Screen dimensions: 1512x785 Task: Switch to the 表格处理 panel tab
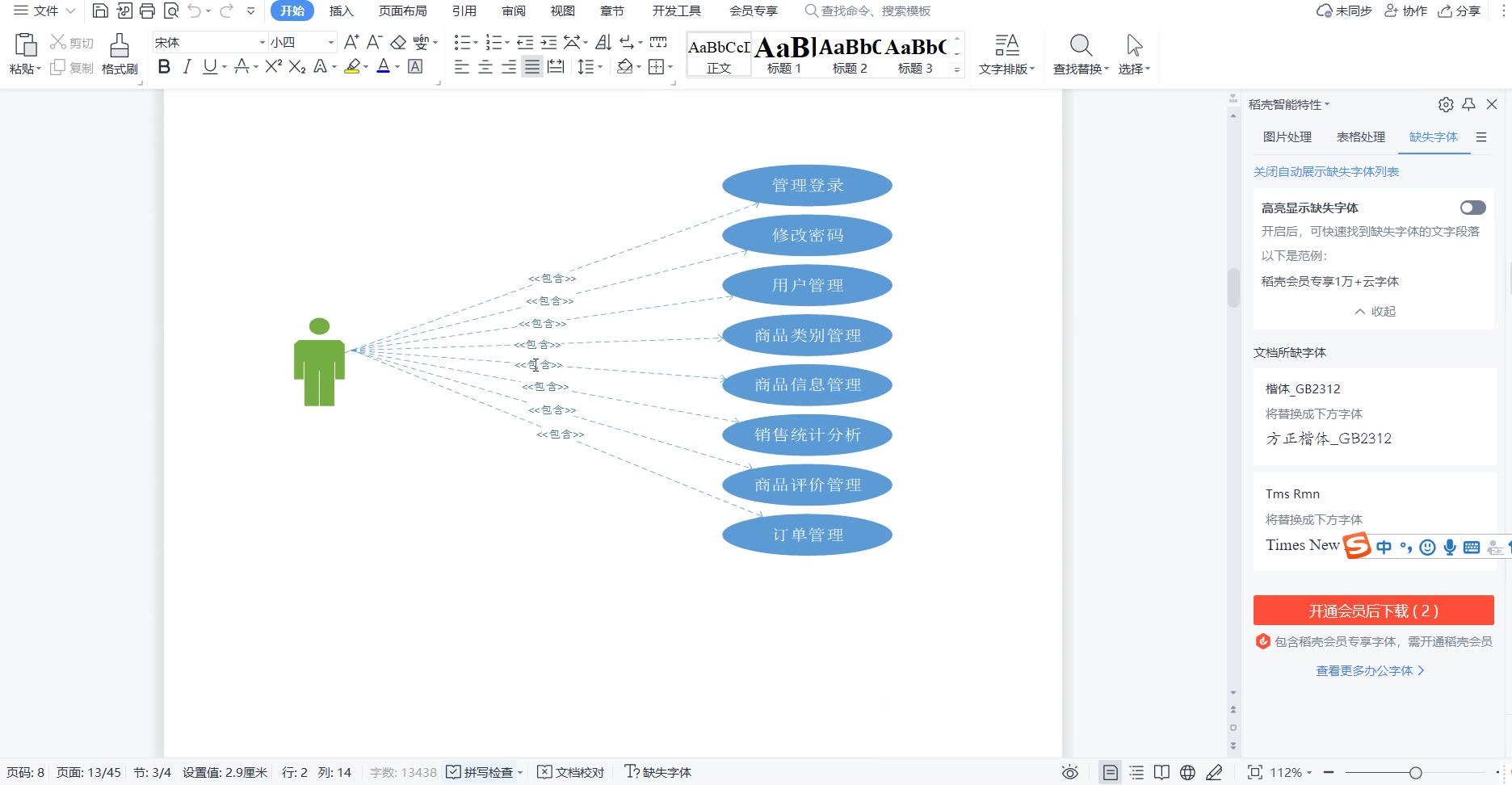[1361, 137]
